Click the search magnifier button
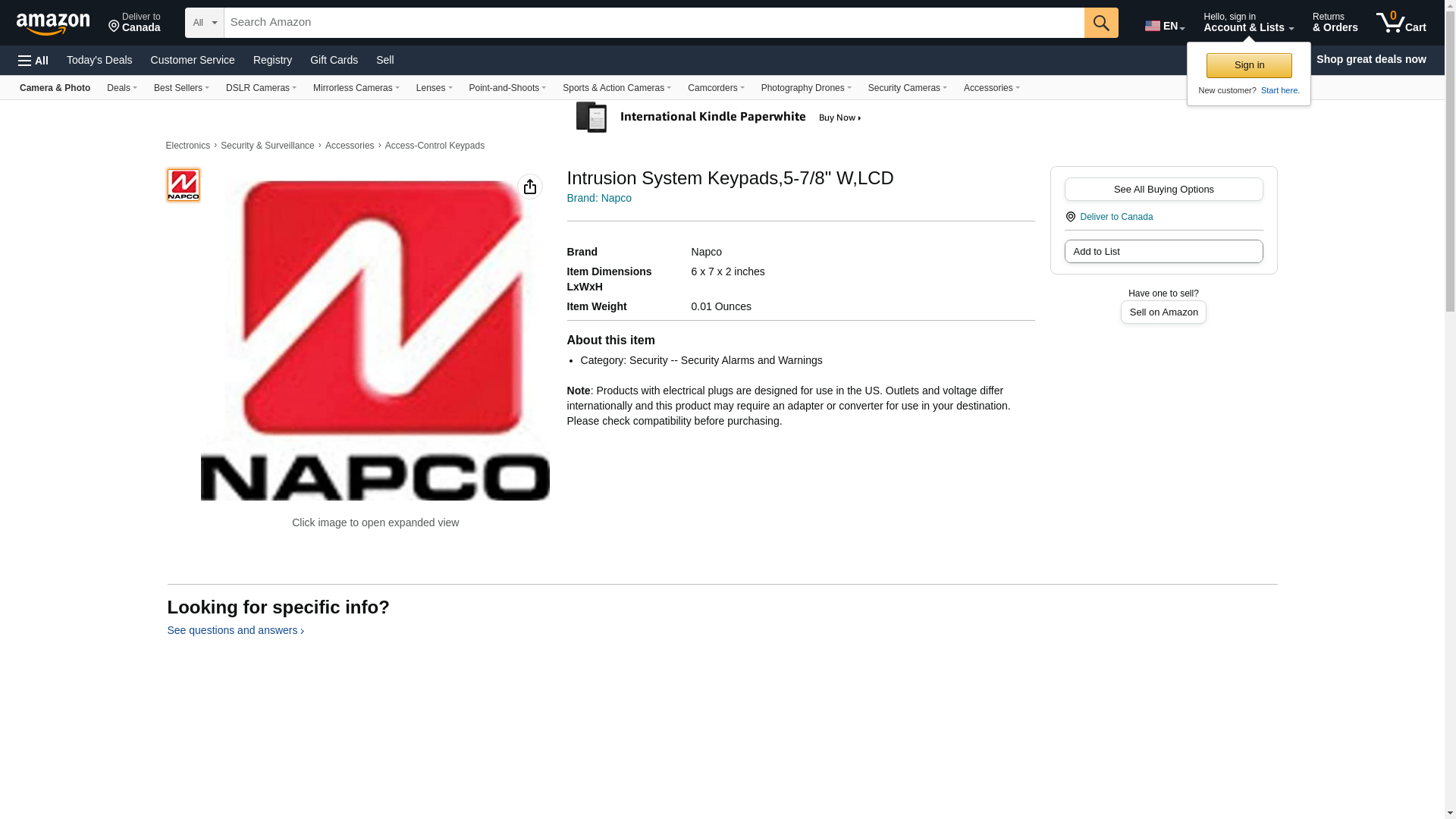This screenshot has height=819, width=1456. [x=1100, y=23]
